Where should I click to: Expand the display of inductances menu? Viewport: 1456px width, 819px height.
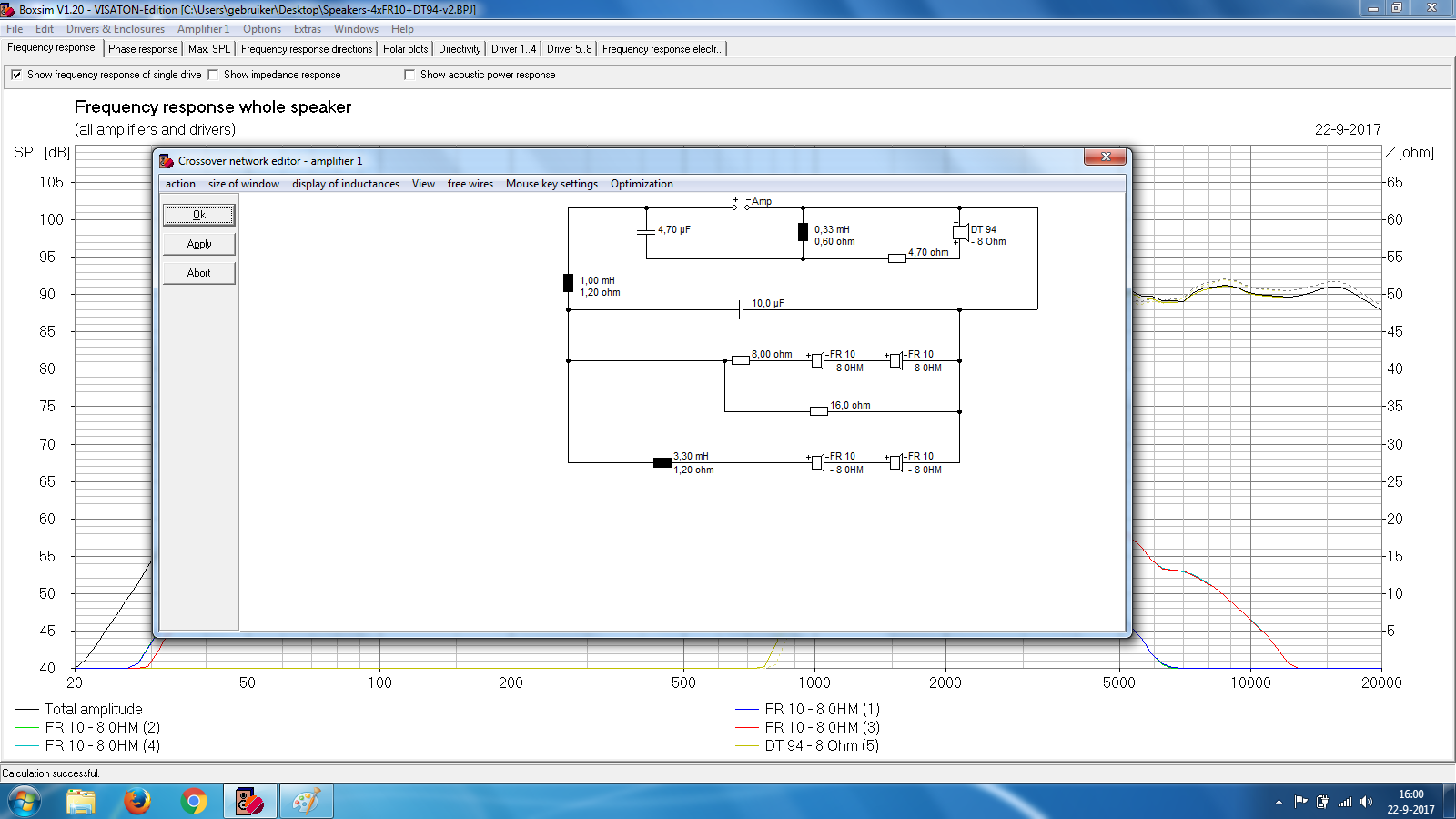[345, 184]
